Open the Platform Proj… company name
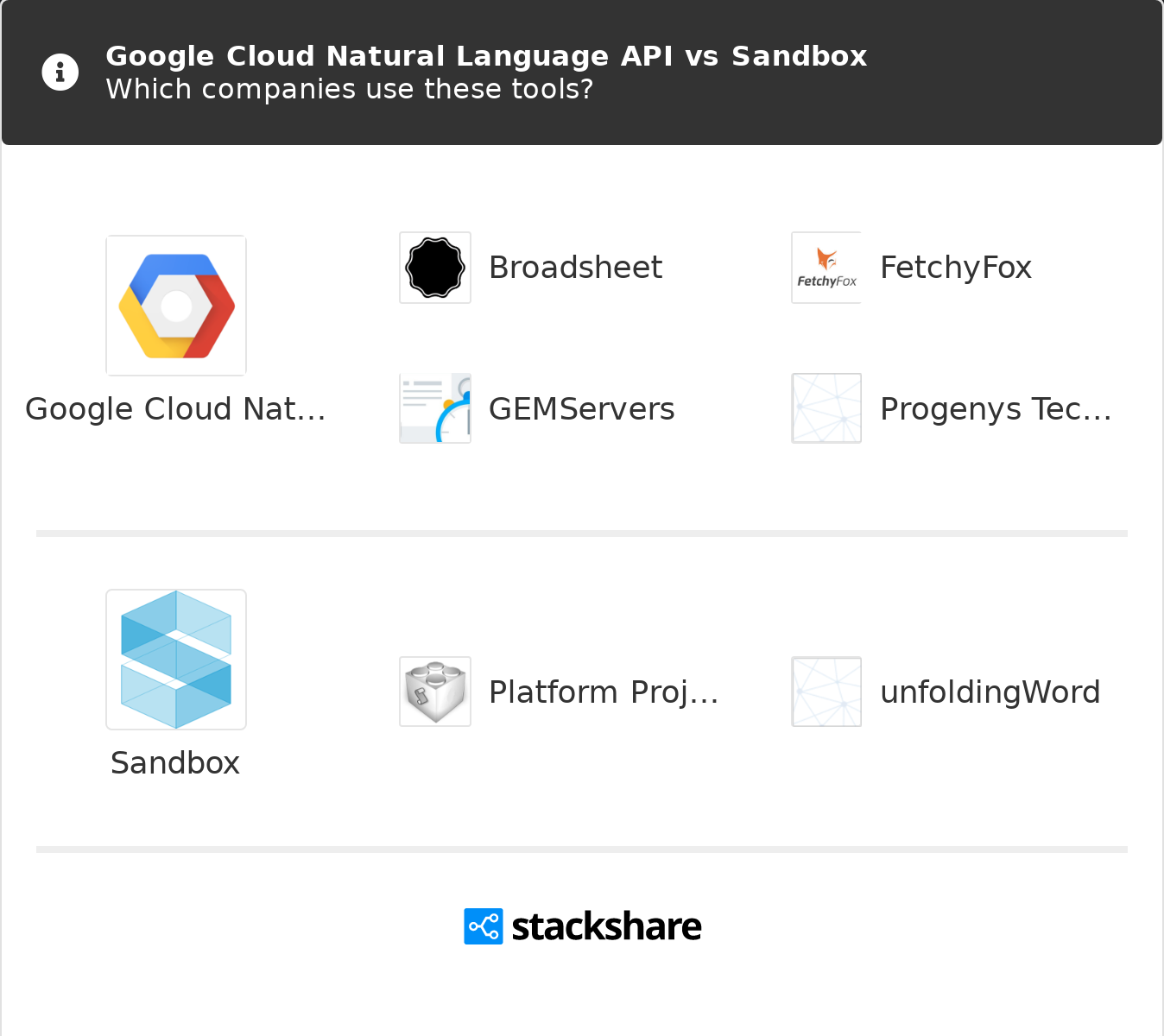 [x=604, y=692]
